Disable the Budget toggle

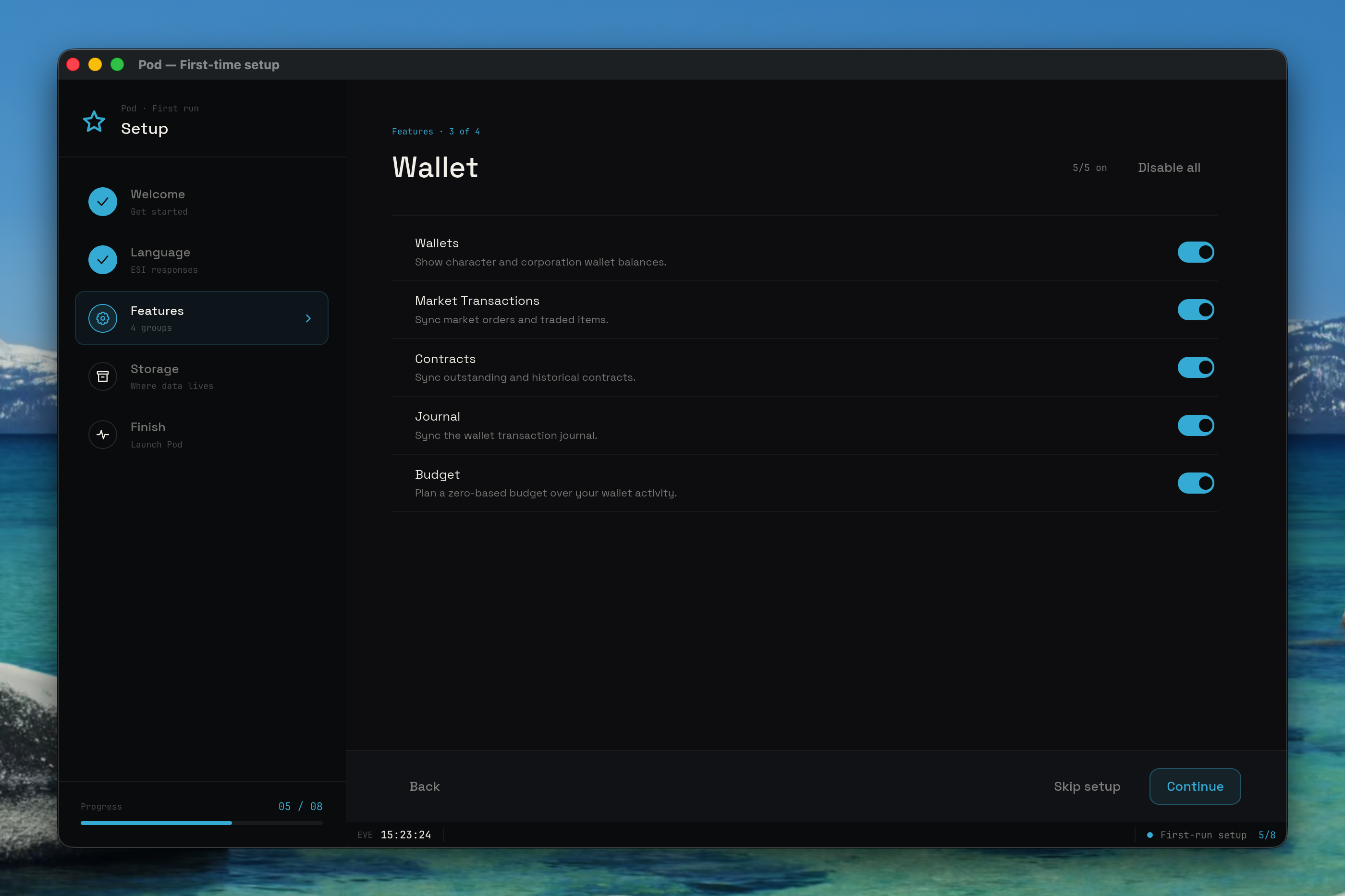[1195, 484]
